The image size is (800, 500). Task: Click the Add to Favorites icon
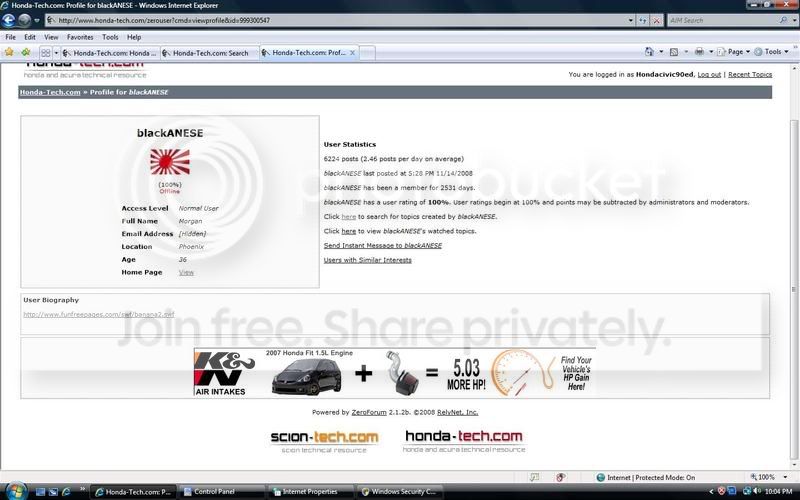(26, 52)
